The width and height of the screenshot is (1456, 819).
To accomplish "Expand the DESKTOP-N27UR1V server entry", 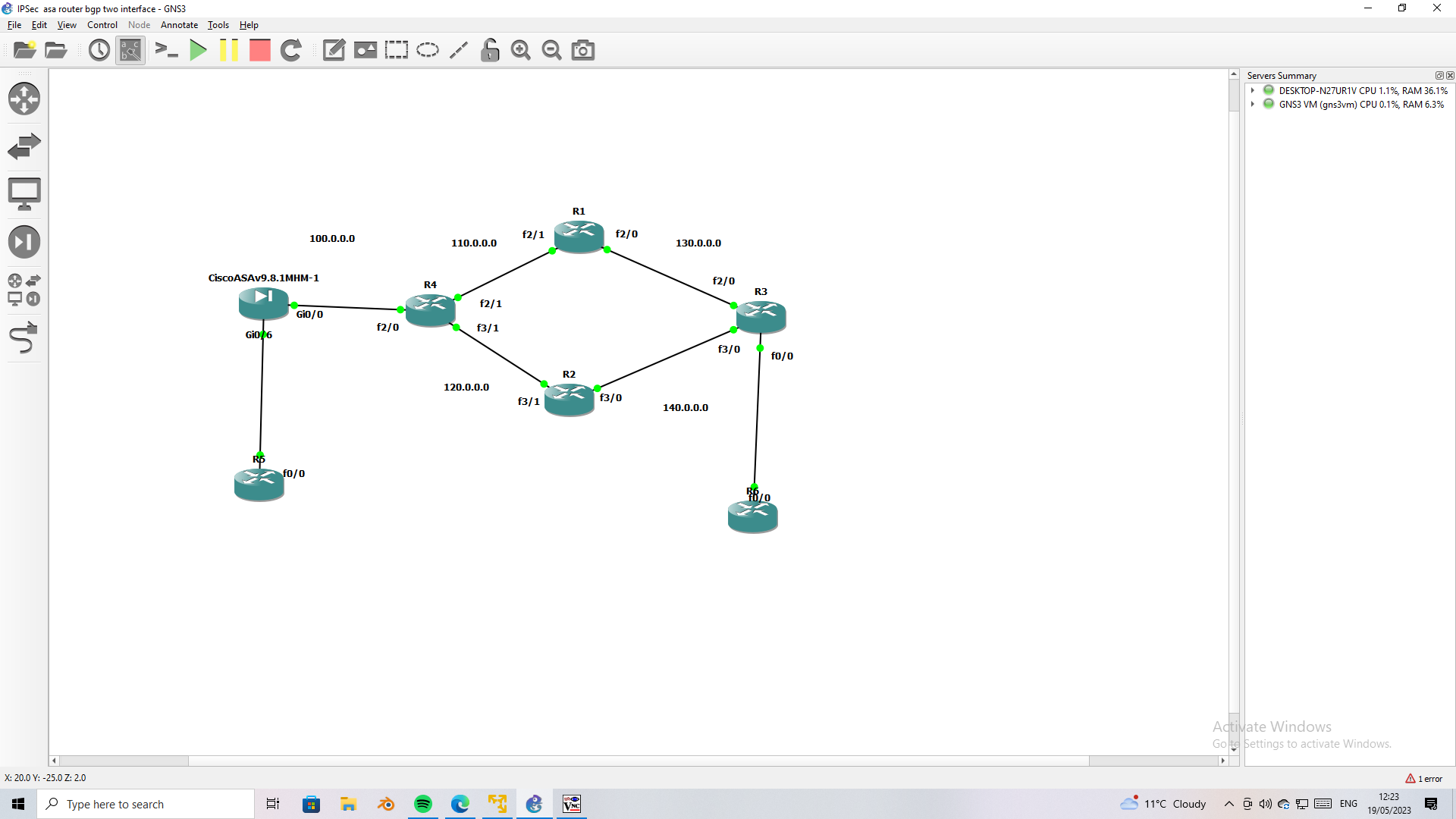I will click(1253, 90).
